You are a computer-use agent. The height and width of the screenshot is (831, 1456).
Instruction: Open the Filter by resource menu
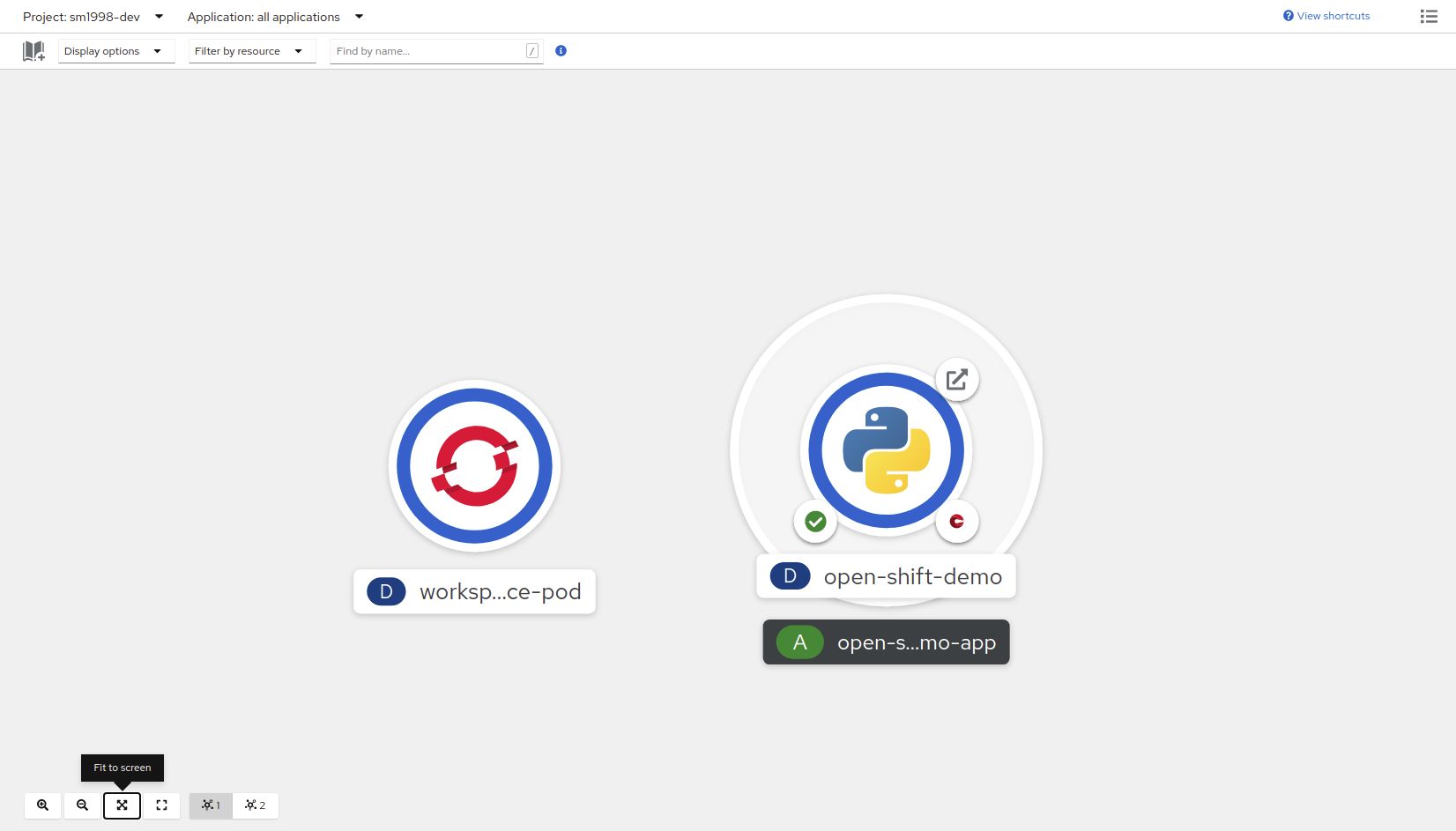tap(251, 50)
